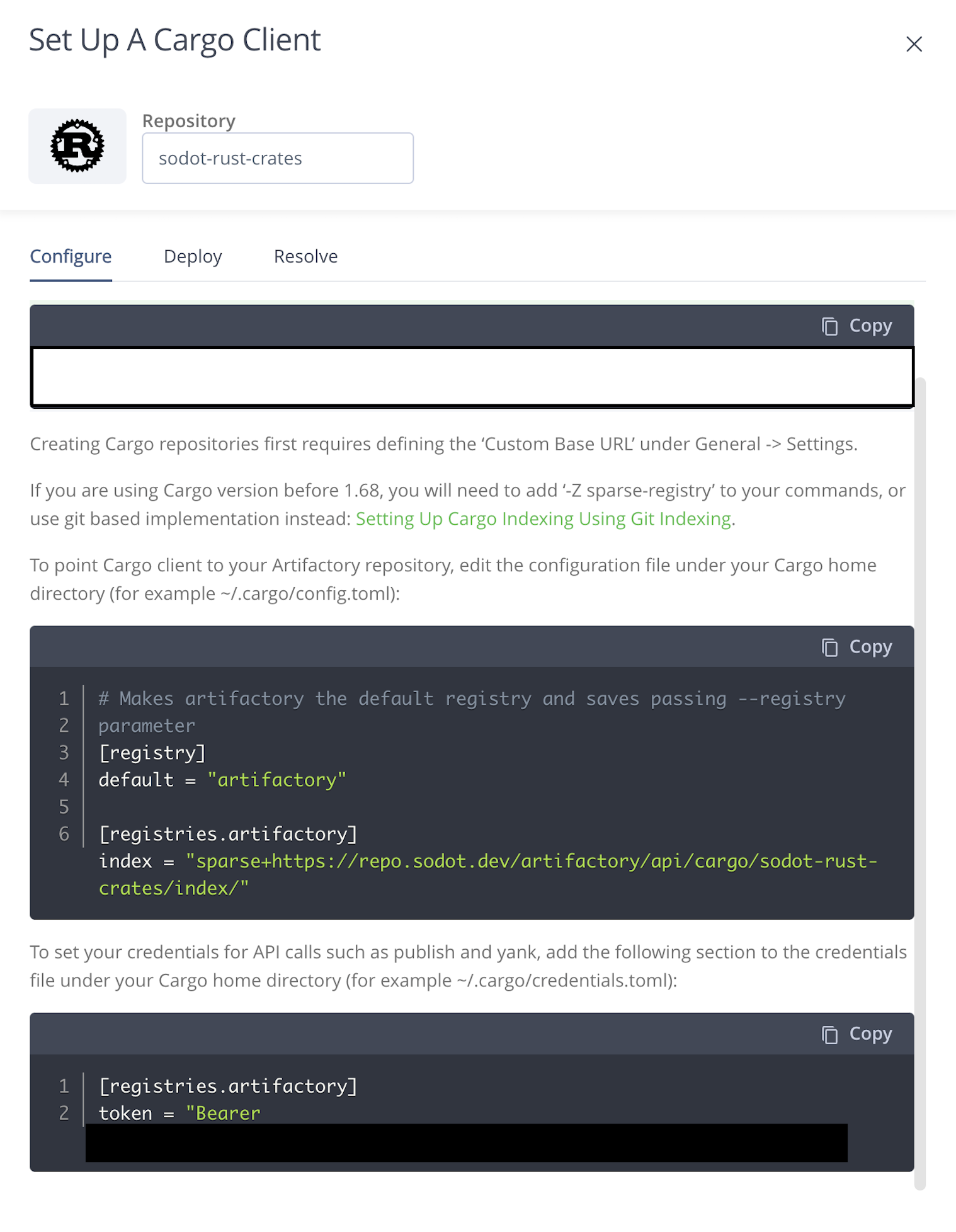Click the 'default = "artifactory"' code line
Image resolution: width=956 pixels, height=1232 pixels.
[x=222, y=780]
